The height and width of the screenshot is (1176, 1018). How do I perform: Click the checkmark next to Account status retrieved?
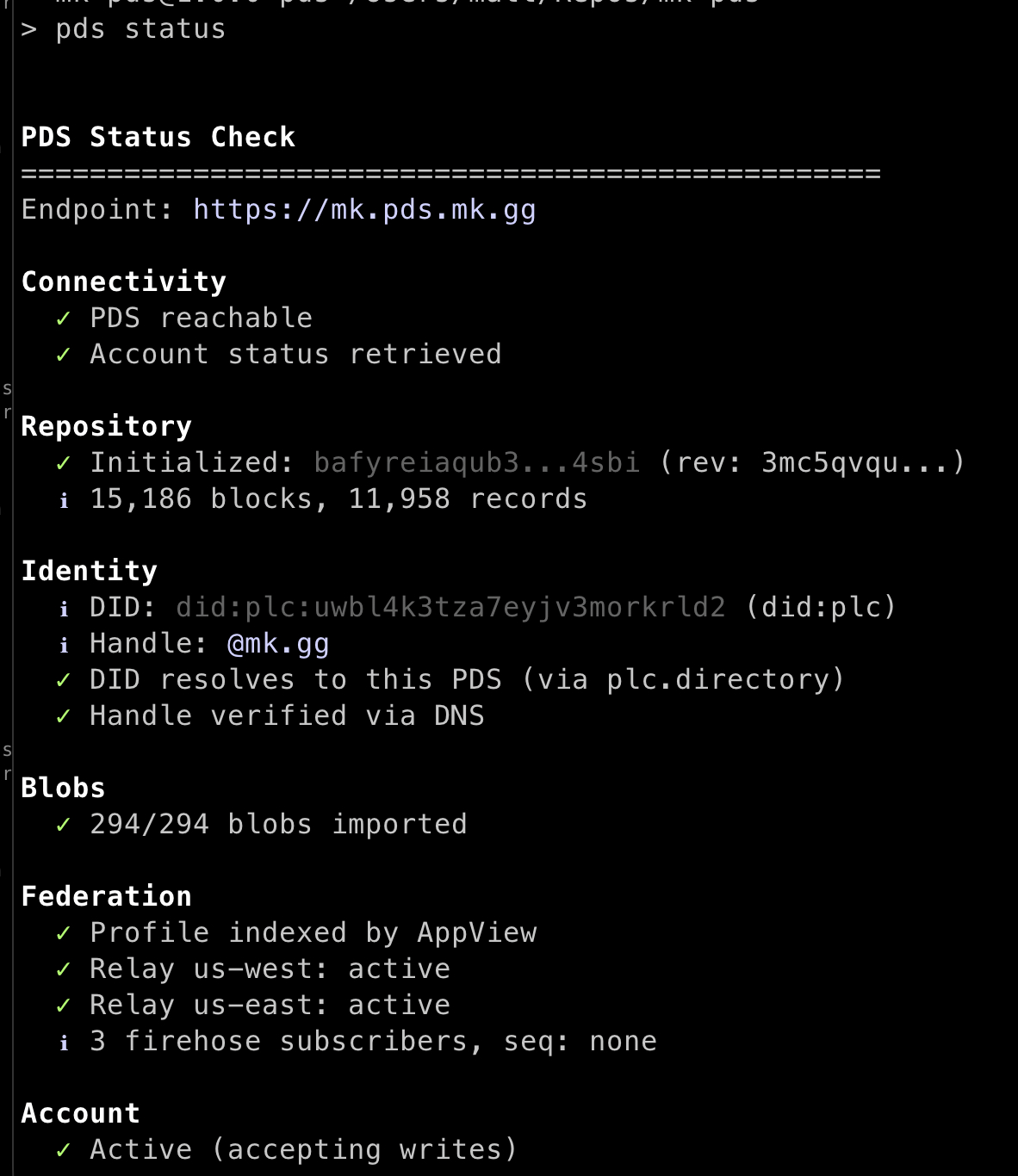tap(63, 356)
